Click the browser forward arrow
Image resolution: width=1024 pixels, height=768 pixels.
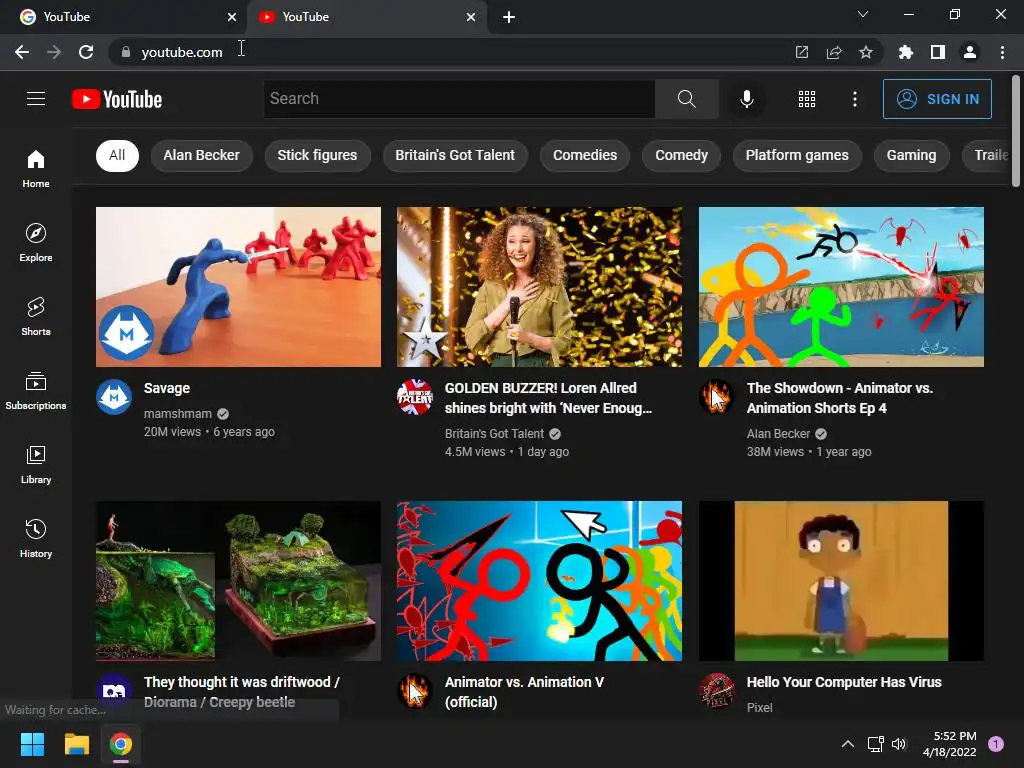[x=54, y=52]
